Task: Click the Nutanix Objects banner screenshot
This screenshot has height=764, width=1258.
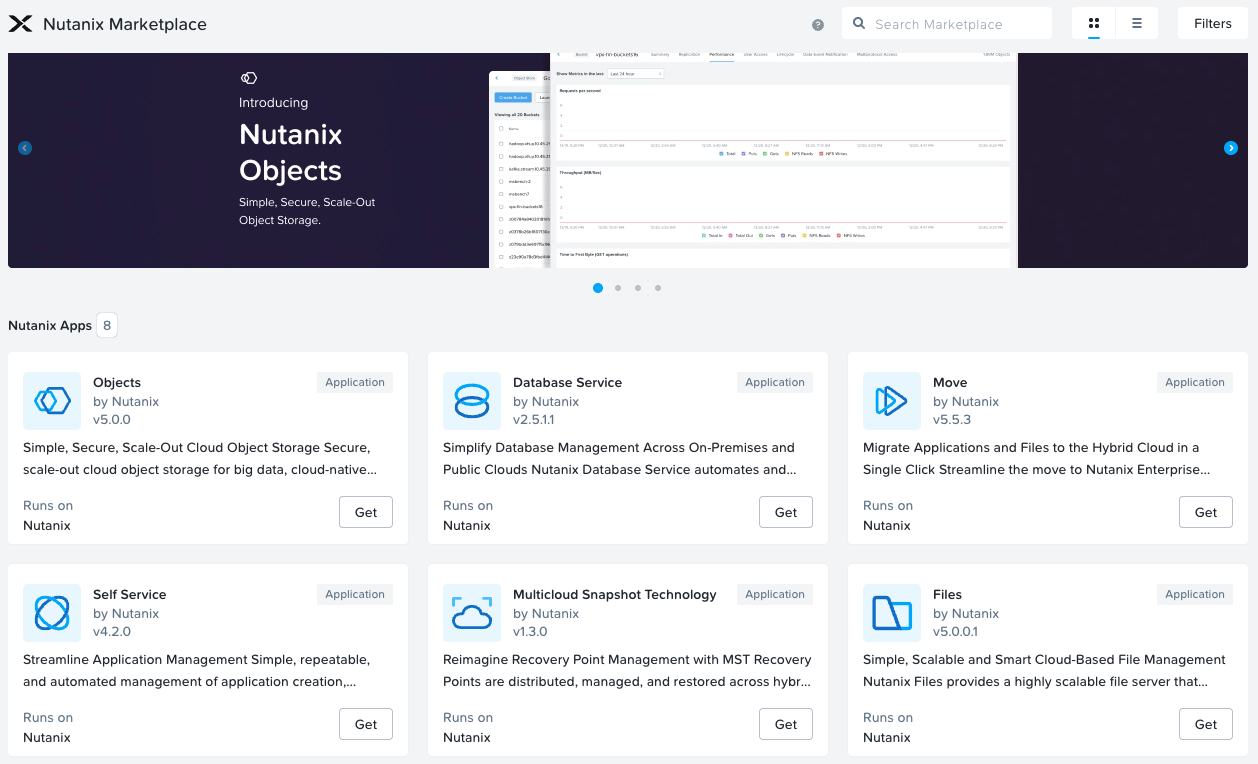Action: click(x=753, y=160)
